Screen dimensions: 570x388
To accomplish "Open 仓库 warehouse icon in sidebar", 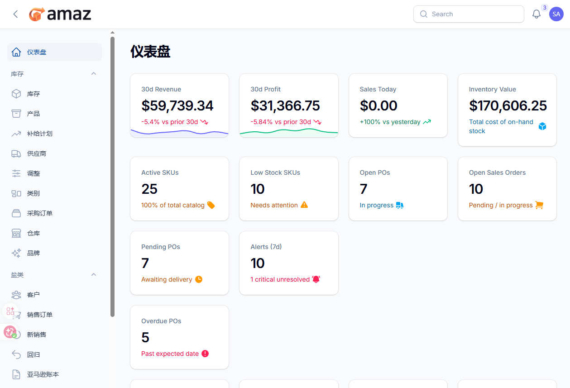I will coord(16,233).
